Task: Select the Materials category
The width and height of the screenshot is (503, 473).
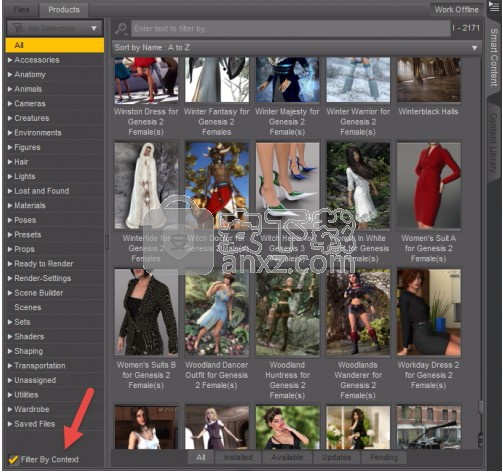Action: coord(55,206)
